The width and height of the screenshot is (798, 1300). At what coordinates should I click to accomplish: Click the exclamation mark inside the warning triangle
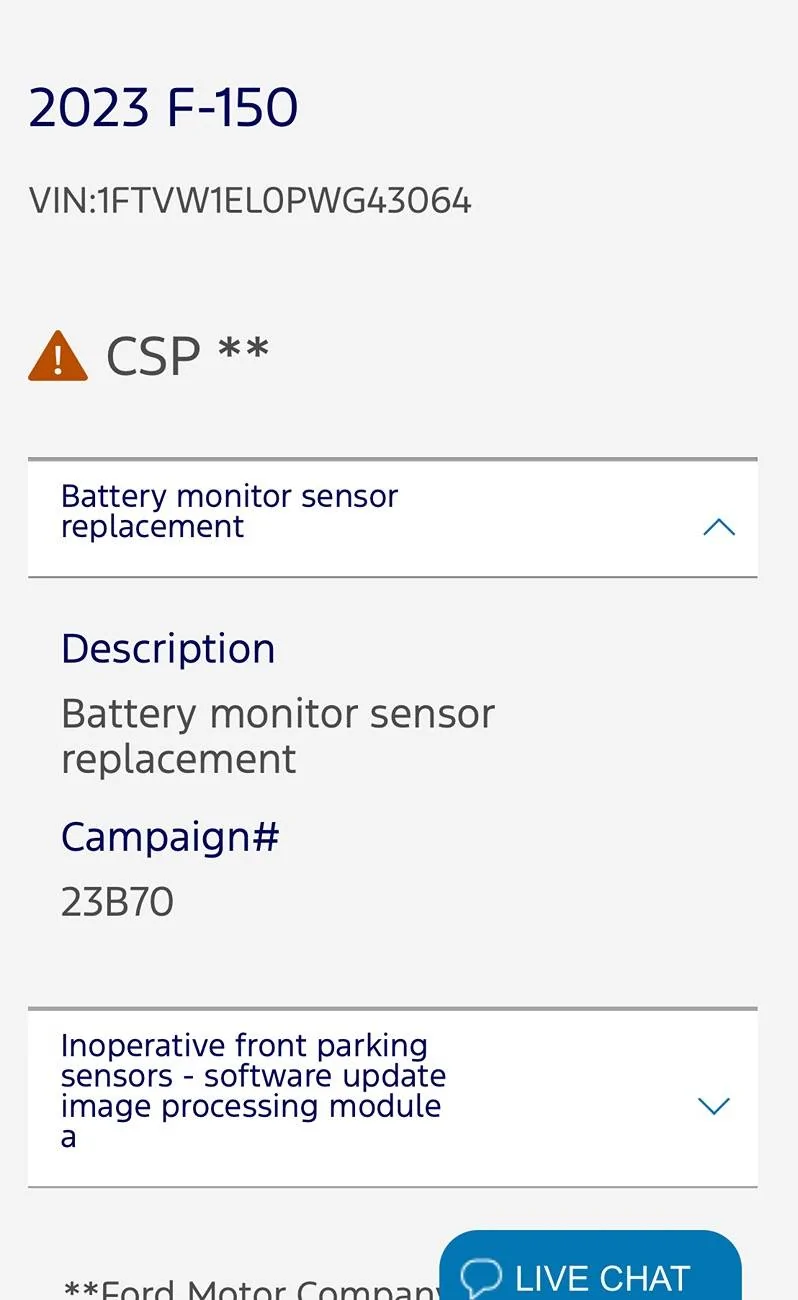[58, 358]
